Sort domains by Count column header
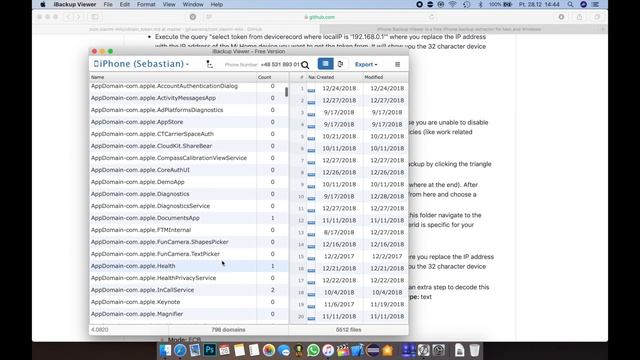The width and height of the screenshot is (640, 360). pos(272,77)
